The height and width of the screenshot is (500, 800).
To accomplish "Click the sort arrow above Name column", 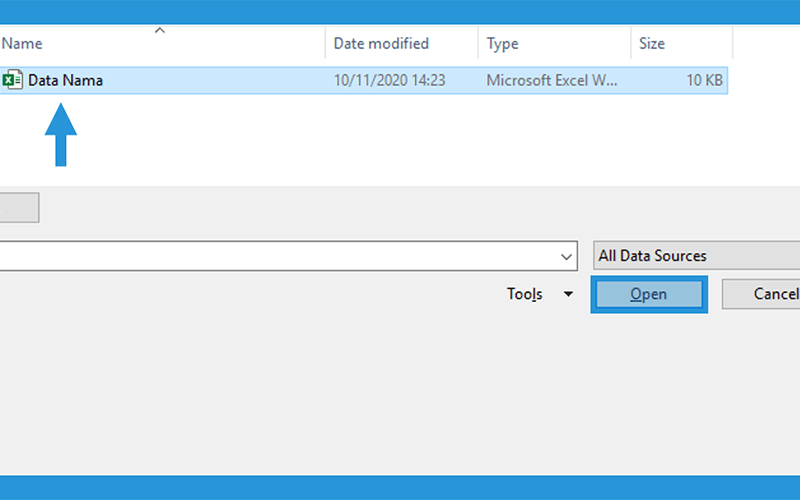I will tap(160, 31).
